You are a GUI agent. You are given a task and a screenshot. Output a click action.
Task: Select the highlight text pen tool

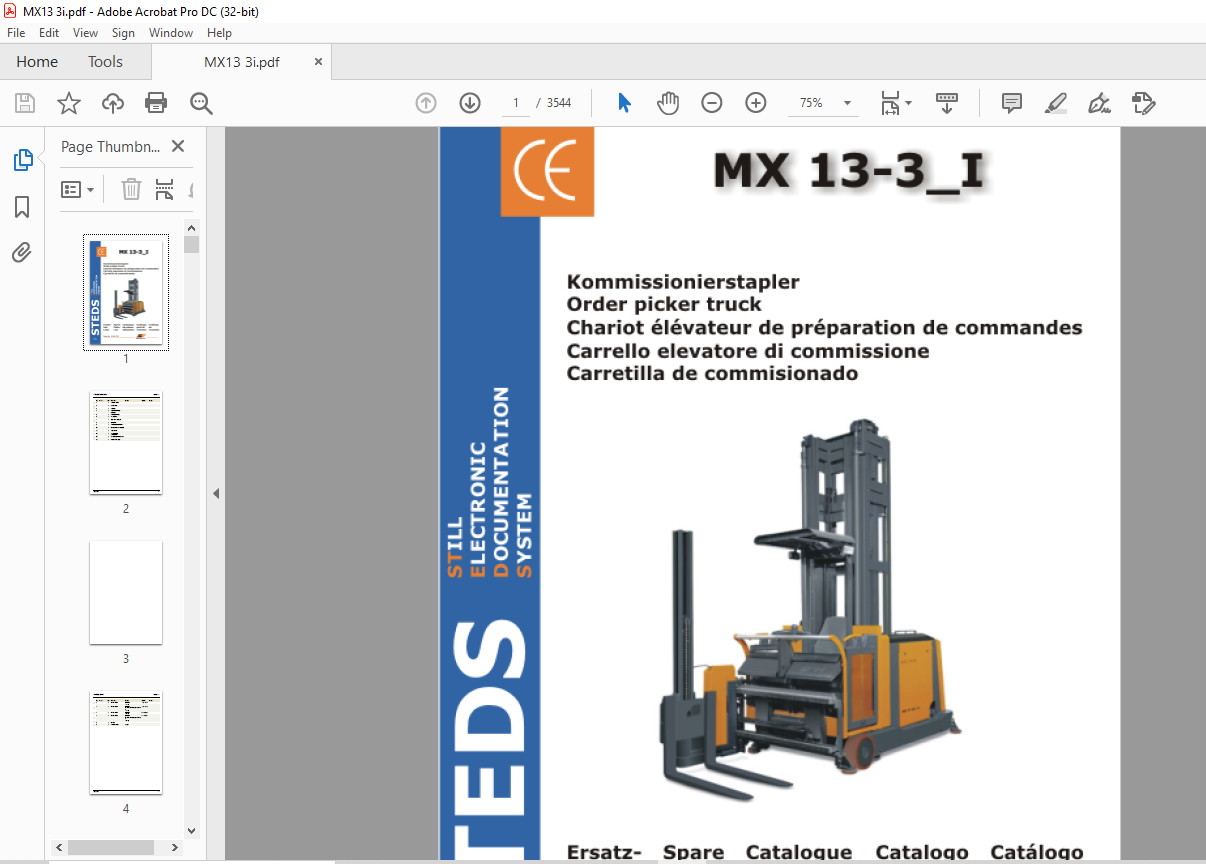click(x=1056, y=103)
